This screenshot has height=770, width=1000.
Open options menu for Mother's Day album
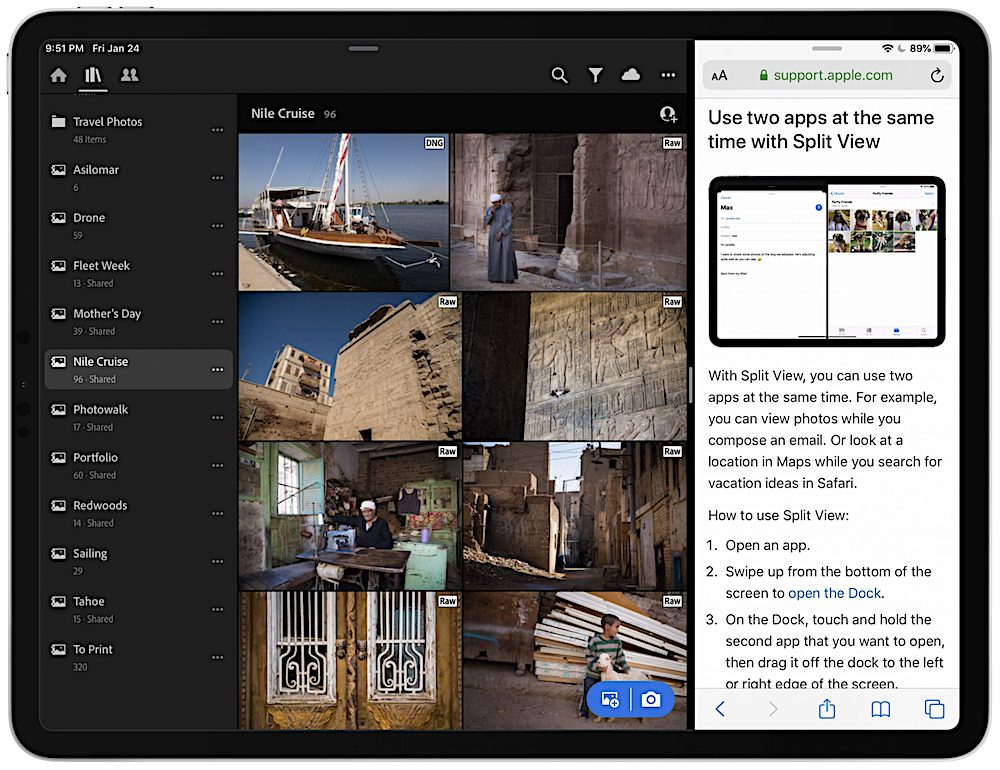(217, 321)
